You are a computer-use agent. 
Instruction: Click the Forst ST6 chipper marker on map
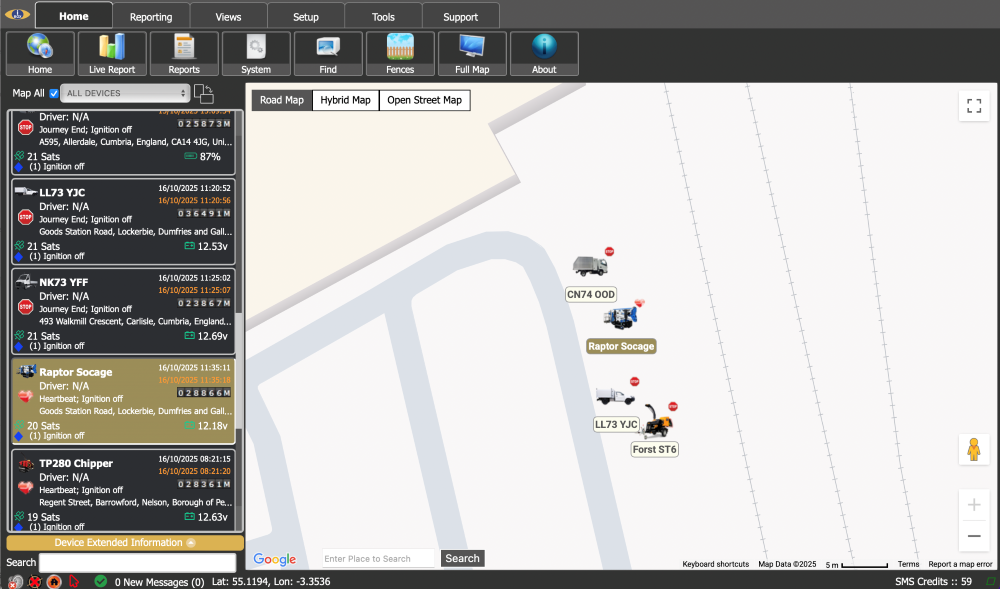pyautogui.click(x=658, y=421)
